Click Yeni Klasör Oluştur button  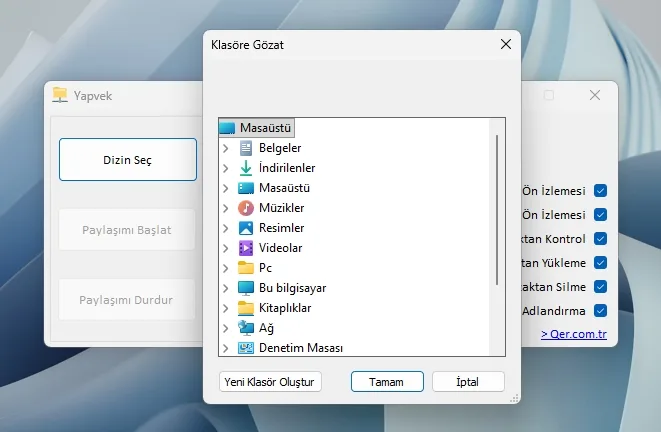(270, 382)
